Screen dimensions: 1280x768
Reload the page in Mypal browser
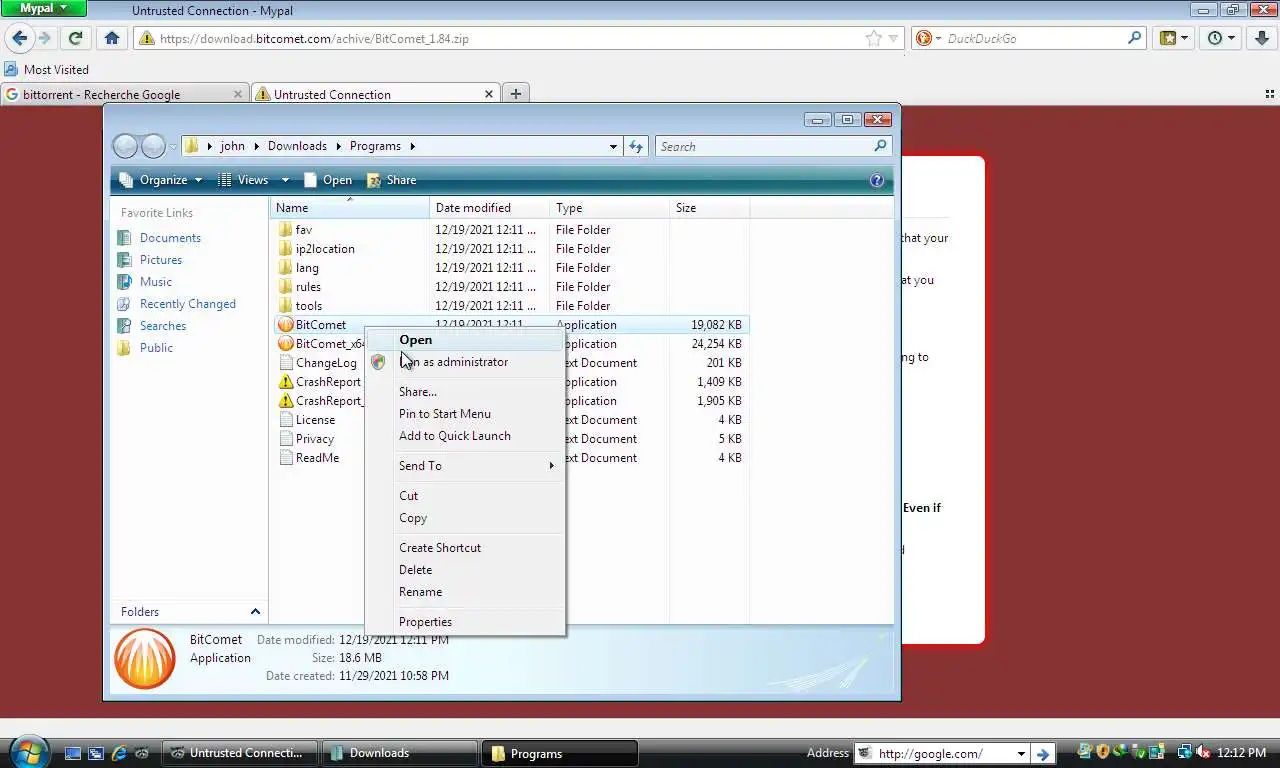click(75, 38)
